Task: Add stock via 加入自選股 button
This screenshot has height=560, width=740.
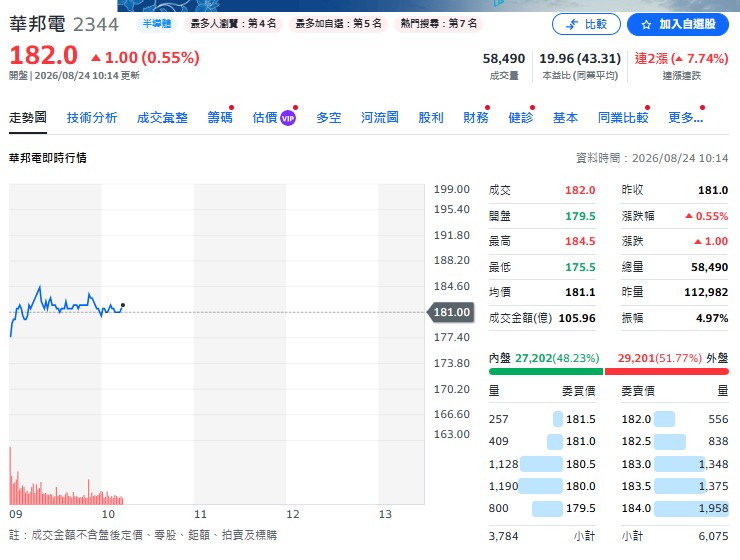Action: tap(678, 24)
